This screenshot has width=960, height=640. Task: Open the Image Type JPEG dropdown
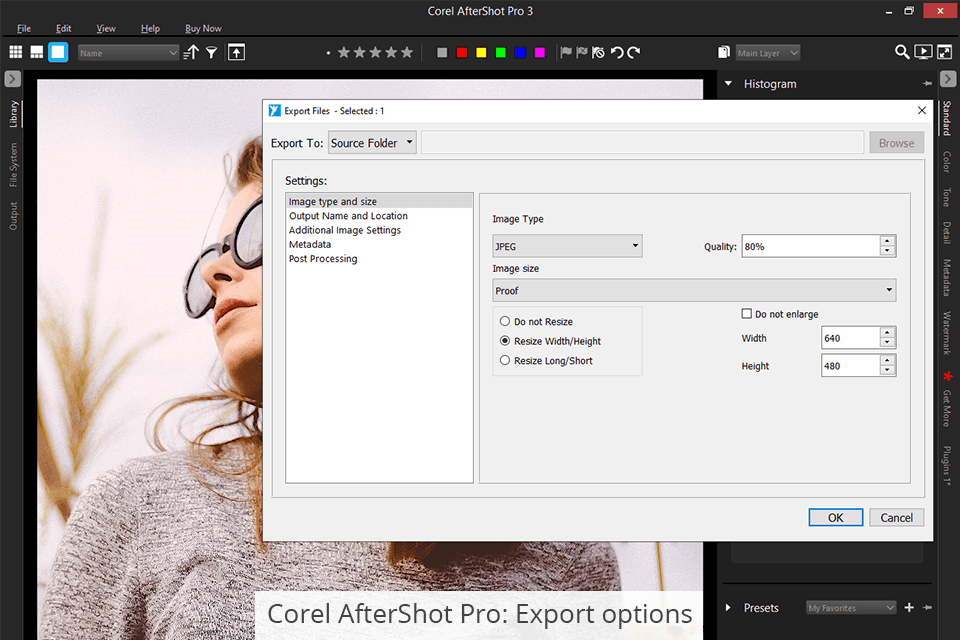[567, 246]
